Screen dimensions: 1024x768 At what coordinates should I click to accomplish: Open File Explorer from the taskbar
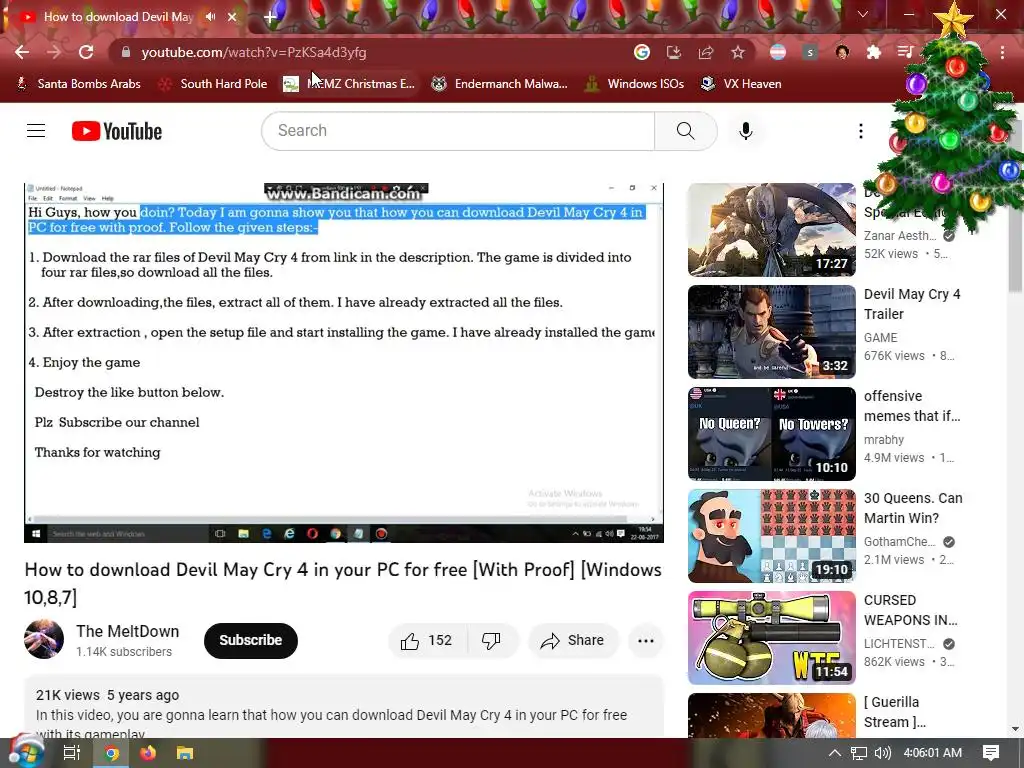tap(185, 754)
